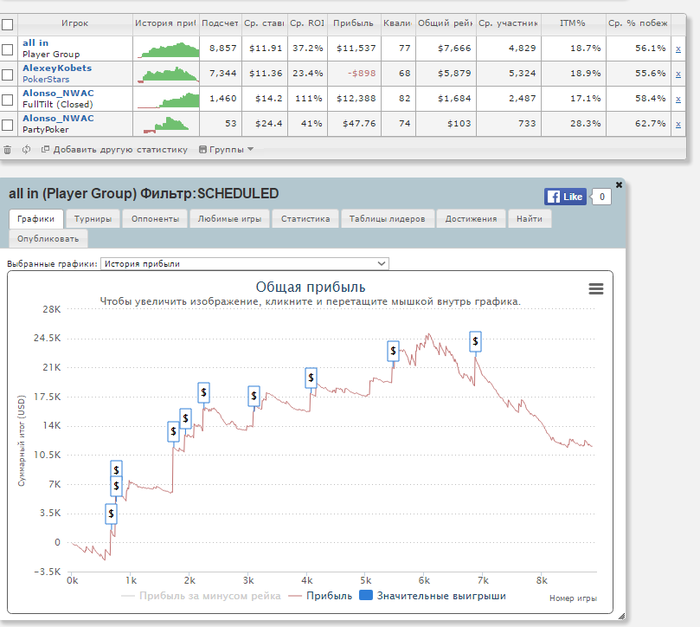Remove the all in row with its x
700x627 pixels.
coord(678,49)
